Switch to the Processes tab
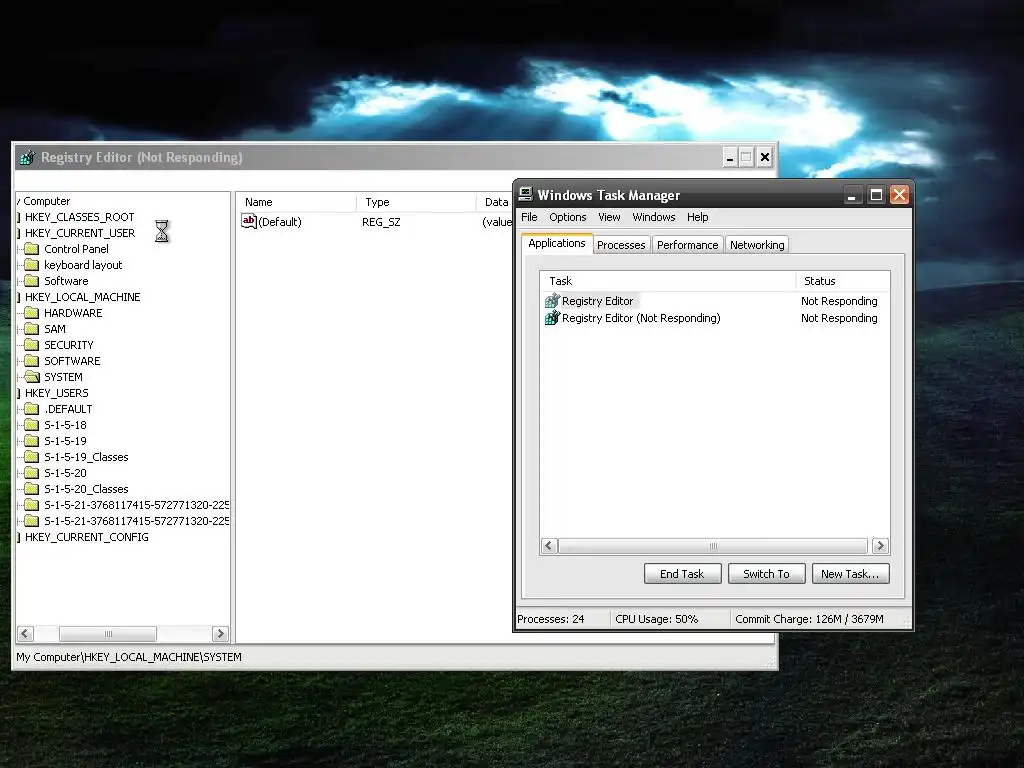Screen dimensions: 1024x768 tap(621, 245)
